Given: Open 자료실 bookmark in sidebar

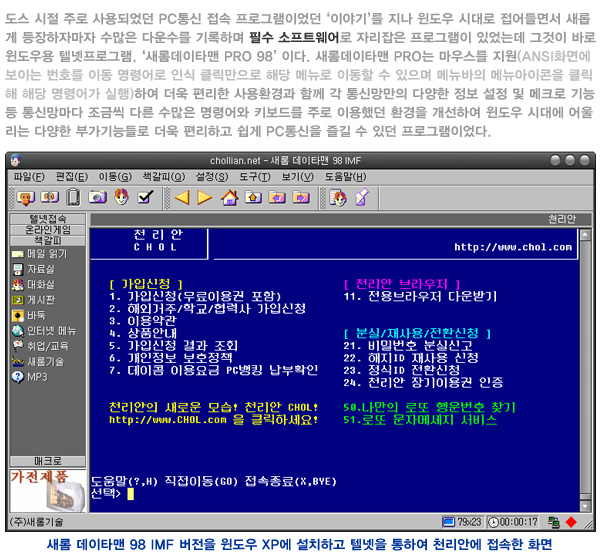Looking at the screenshot, I should [x=34, y=269].
